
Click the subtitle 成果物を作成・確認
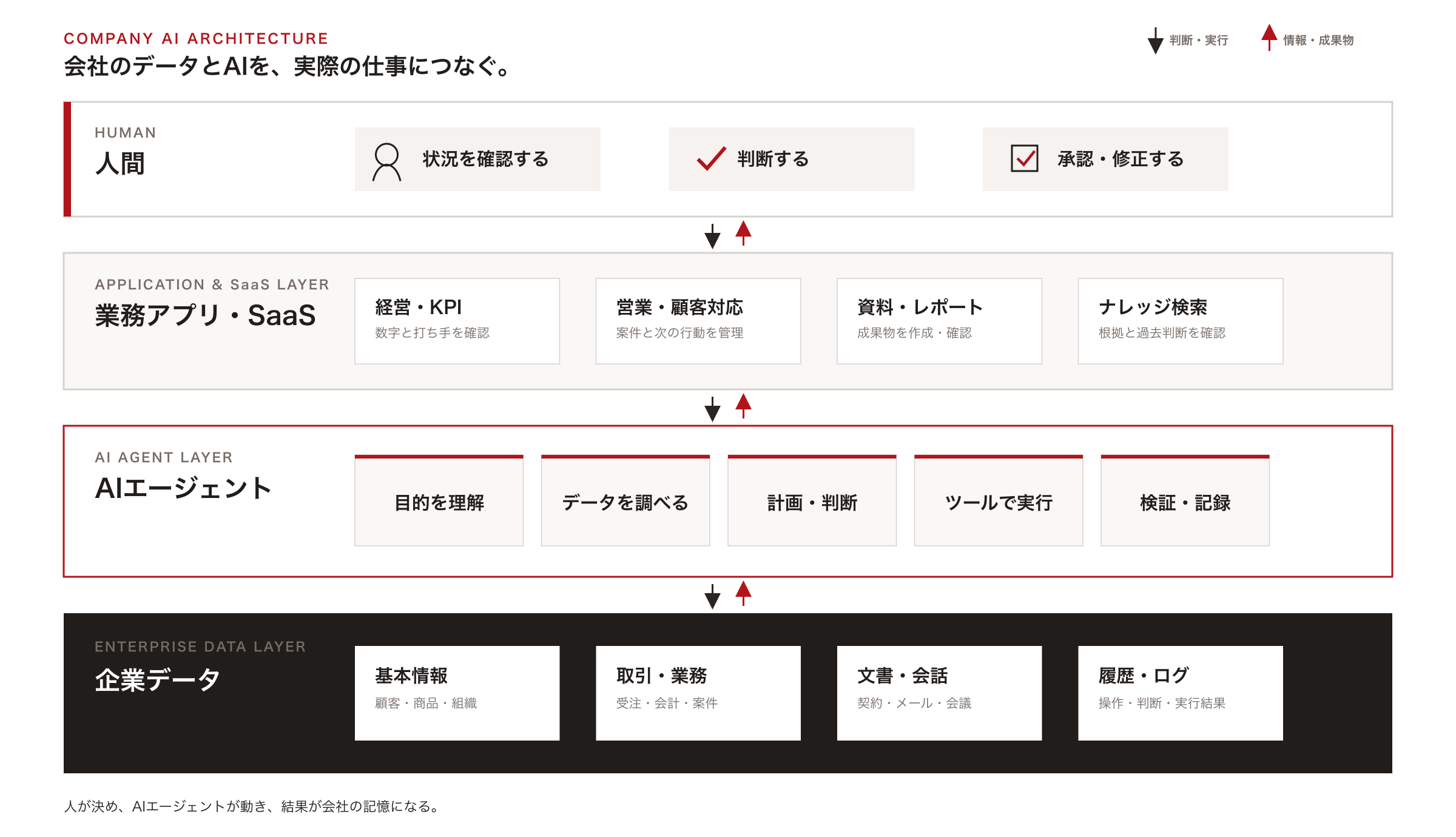pos(914,332)
